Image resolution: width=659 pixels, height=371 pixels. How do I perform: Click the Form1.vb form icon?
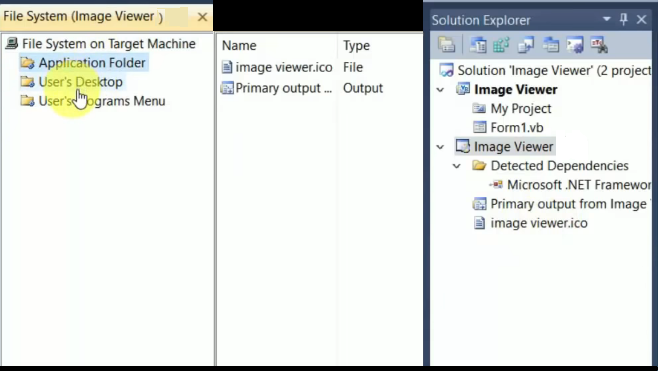click(x=479, y=127)
